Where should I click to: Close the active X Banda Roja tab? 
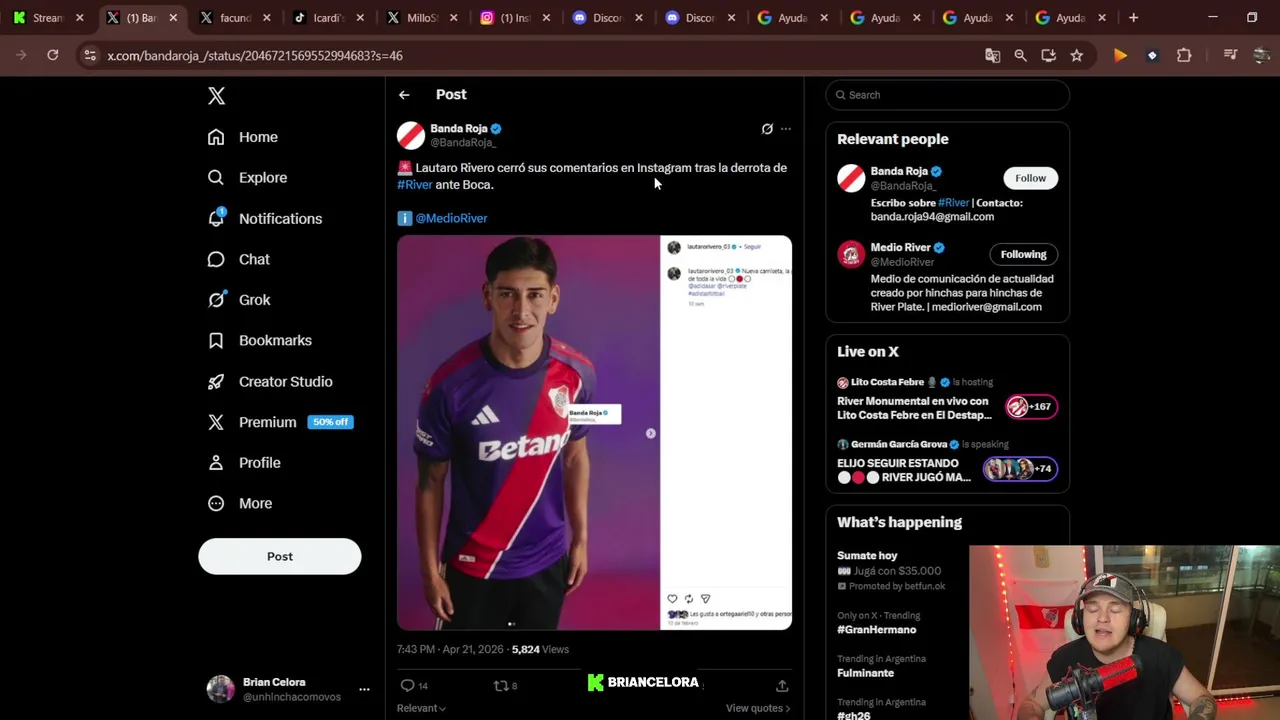coord(173,18)
